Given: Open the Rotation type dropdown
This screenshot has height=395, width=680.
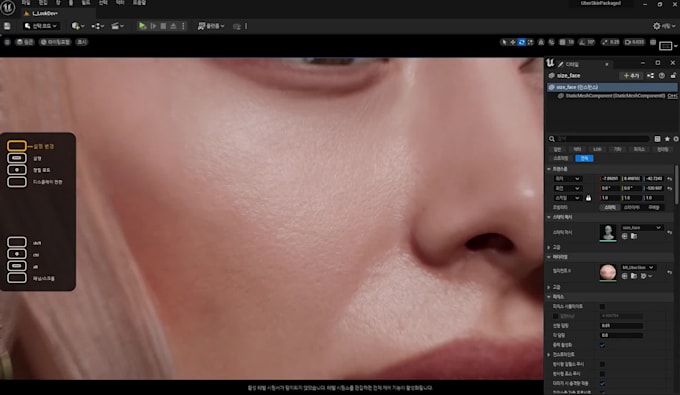Looking at the screenshot, I should (567, 188).
